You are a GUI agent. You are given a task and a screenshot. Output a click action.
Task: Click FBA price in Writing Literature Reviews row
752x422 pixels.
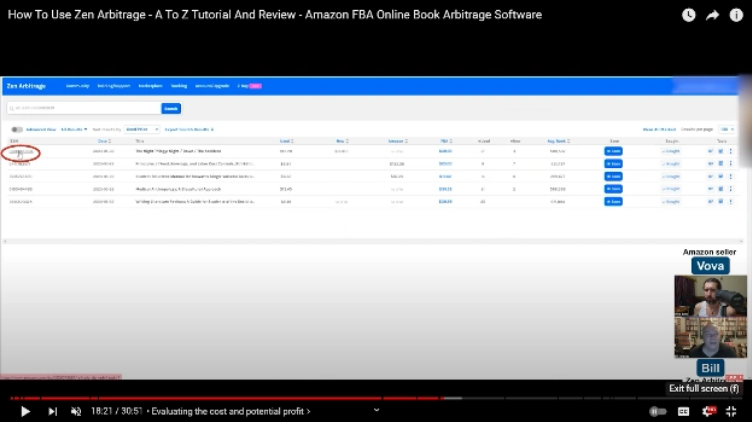446,201
